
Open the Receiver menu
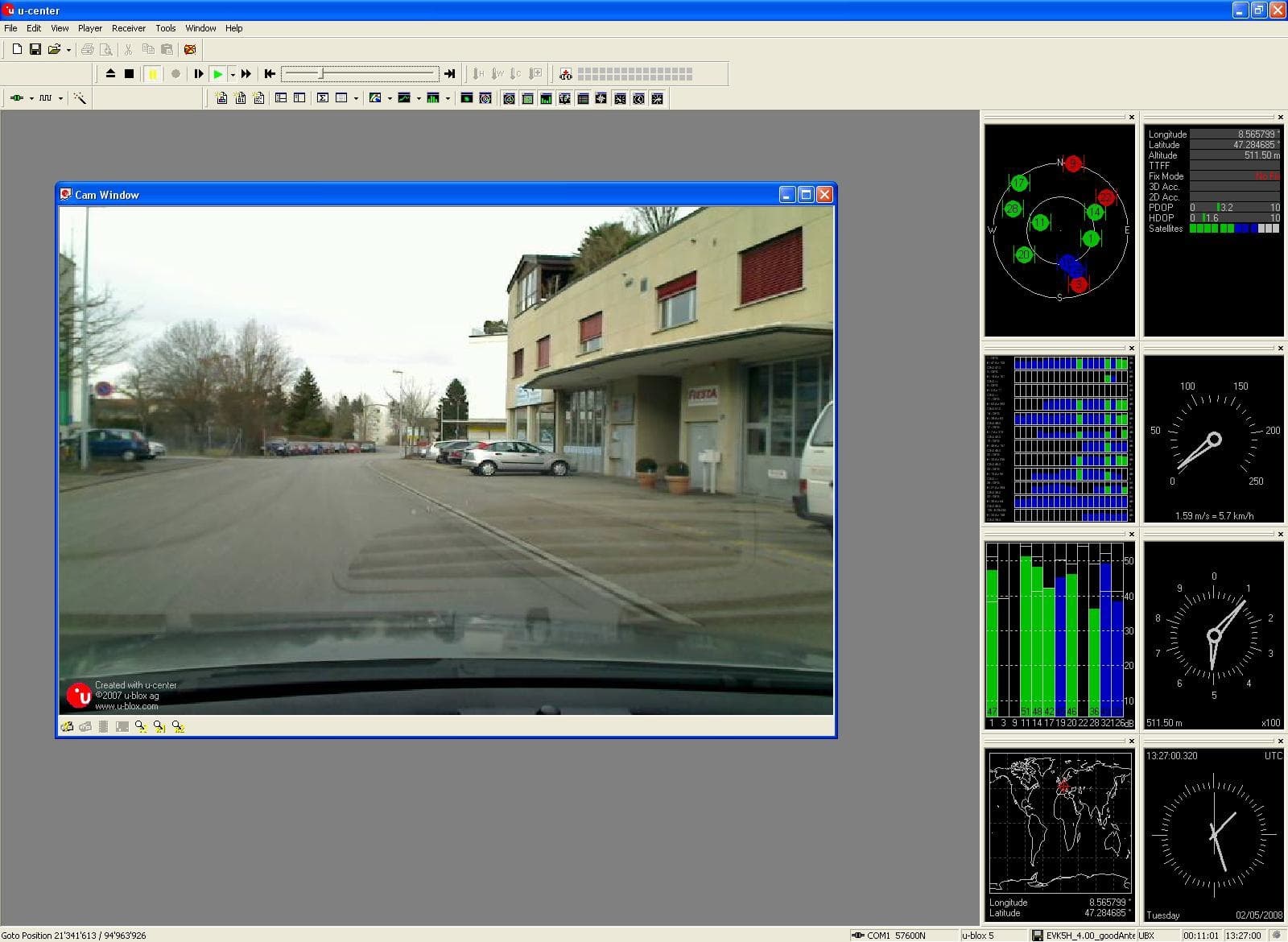129,28
